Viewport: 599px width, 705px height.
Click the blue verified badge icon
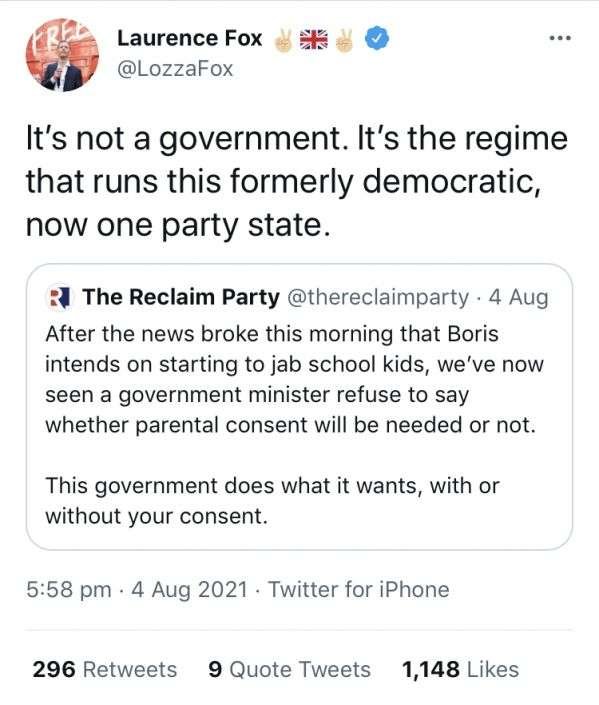[x=377, y=39]
